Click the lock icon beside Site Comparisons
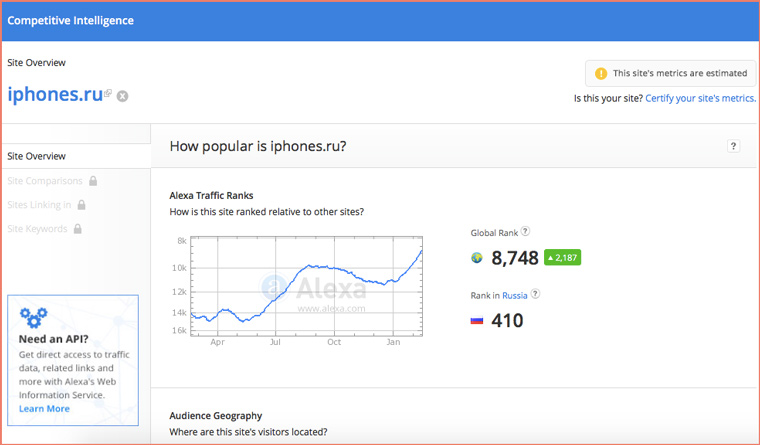Viewport: 760px width, 445px height. 93,181
